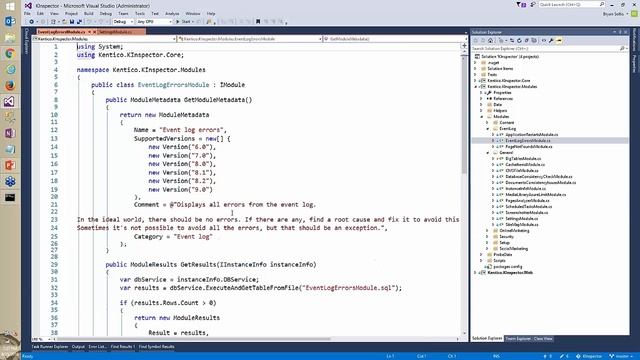The image size is (640, 360).
Task: Select packages.config file
Action: click(x=507, y=267)
